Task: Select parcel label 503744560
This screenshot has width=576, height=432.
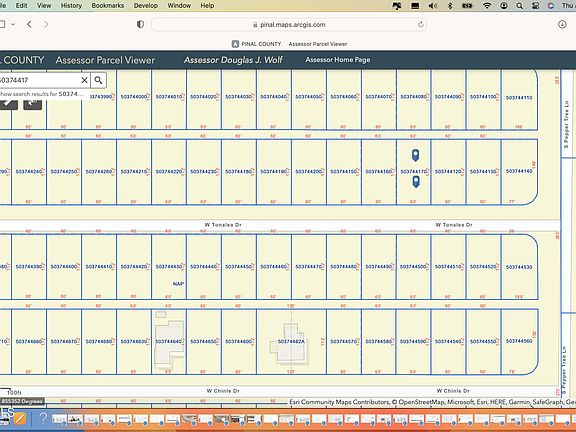Action: click(x=519, y=341)
